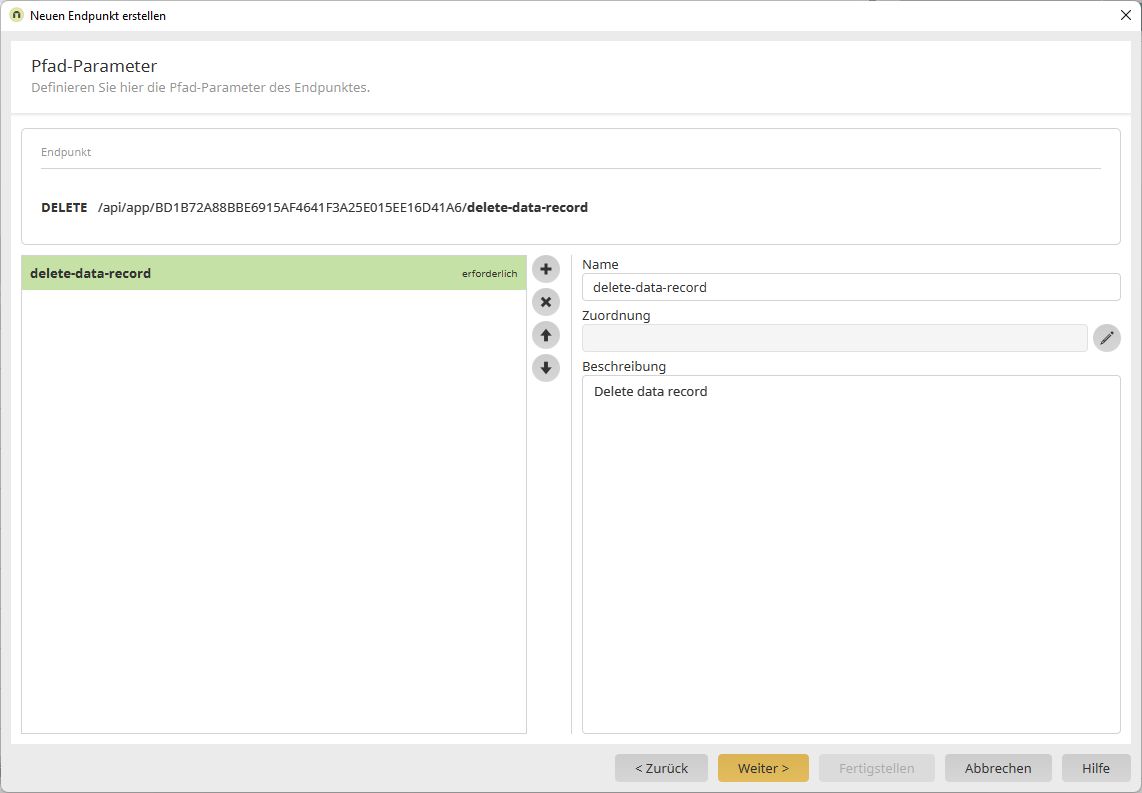Move the parameter down with arrow icon
Viewport: 1142px width, 793px height.
point(546,368)
